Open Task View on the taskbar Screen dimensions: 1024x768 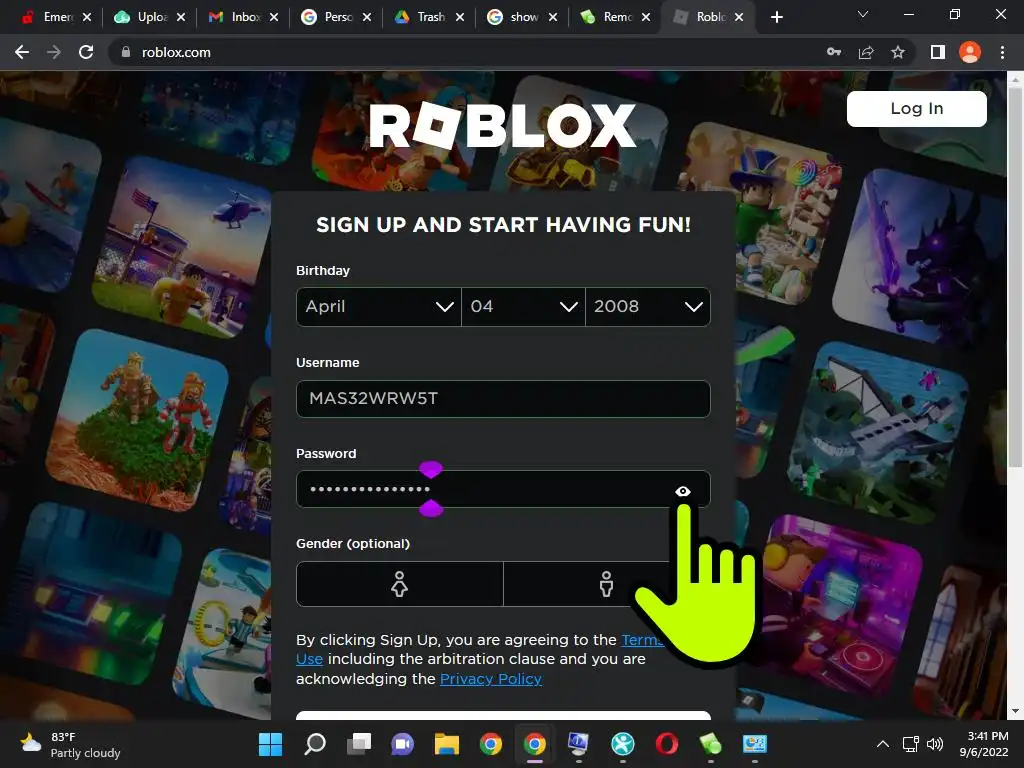359,744
